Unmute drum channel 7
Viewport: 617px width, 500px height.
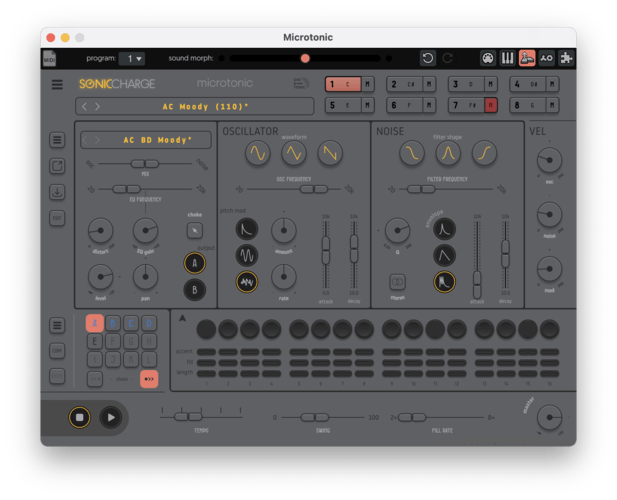(491, 105)
